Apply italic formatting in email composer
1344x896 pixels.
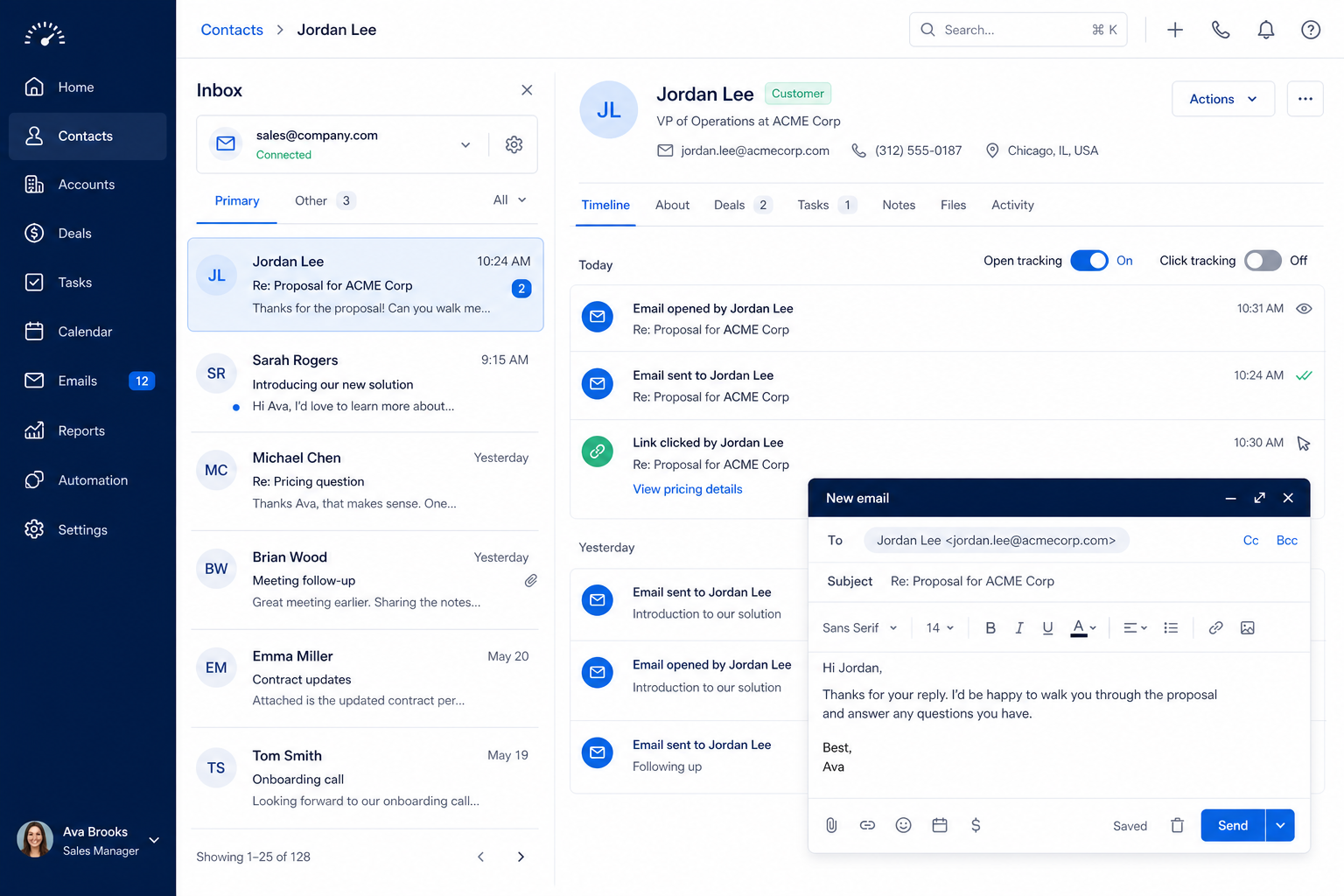1019,628
